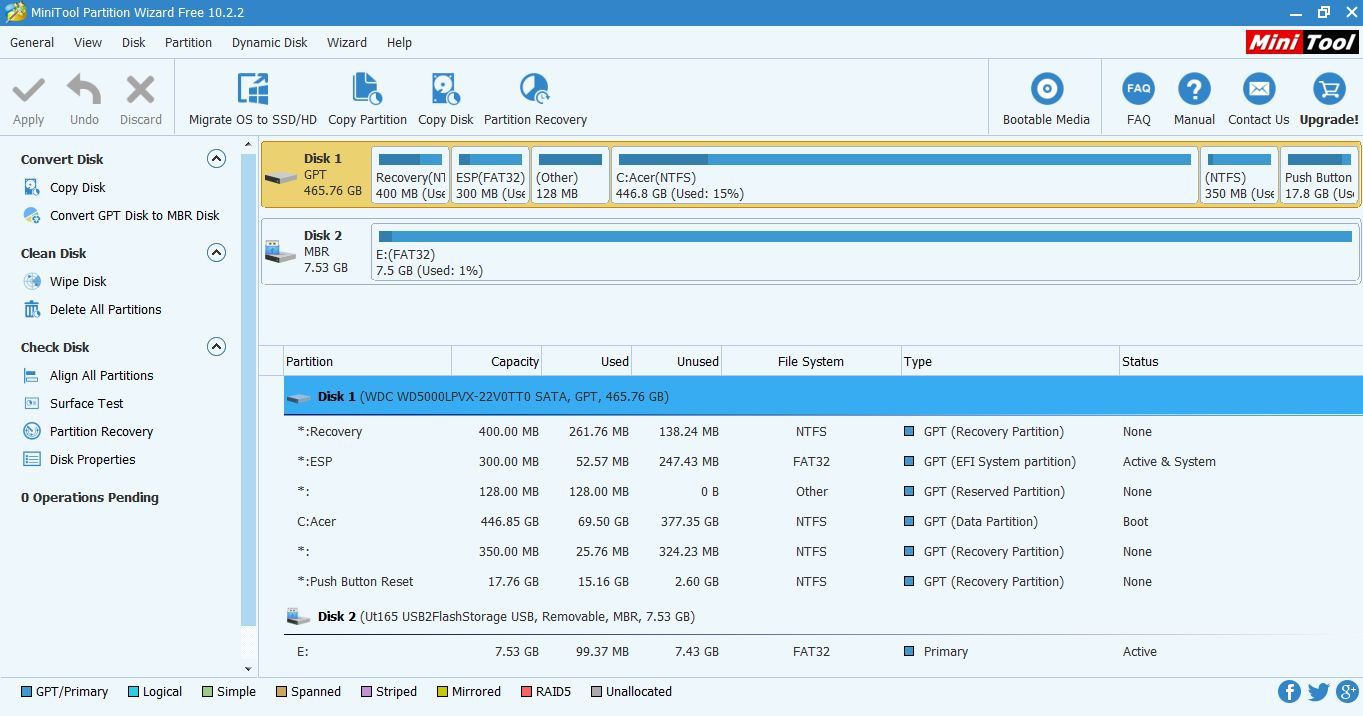The image size is (1363, 716).
Task: Select the C:Acer partition row
Action: tap(823, 521)
